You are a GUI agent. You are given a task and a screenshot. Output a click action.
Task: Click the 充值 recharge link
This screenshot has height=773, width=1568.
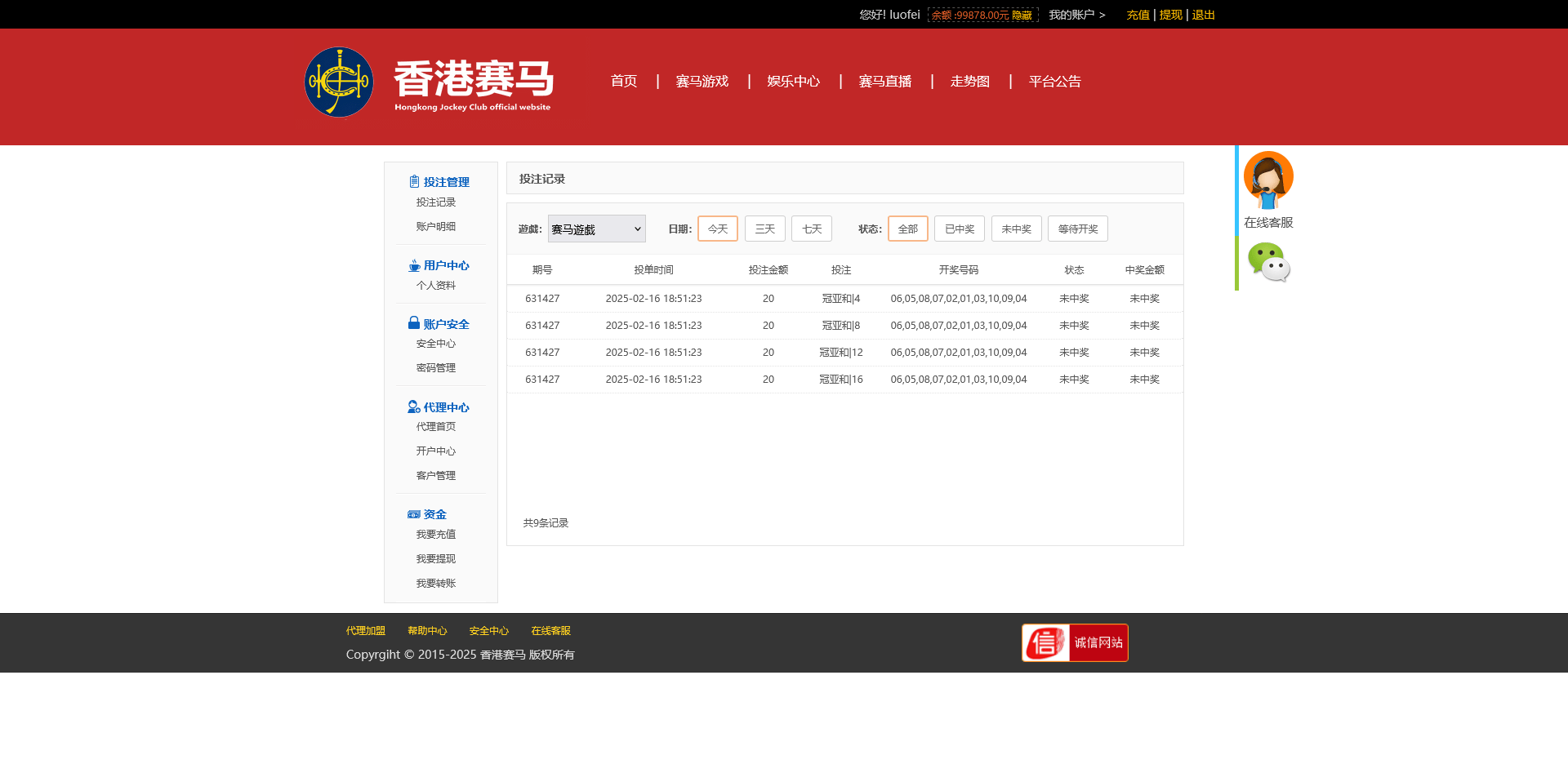click(x=1138, y=15)
